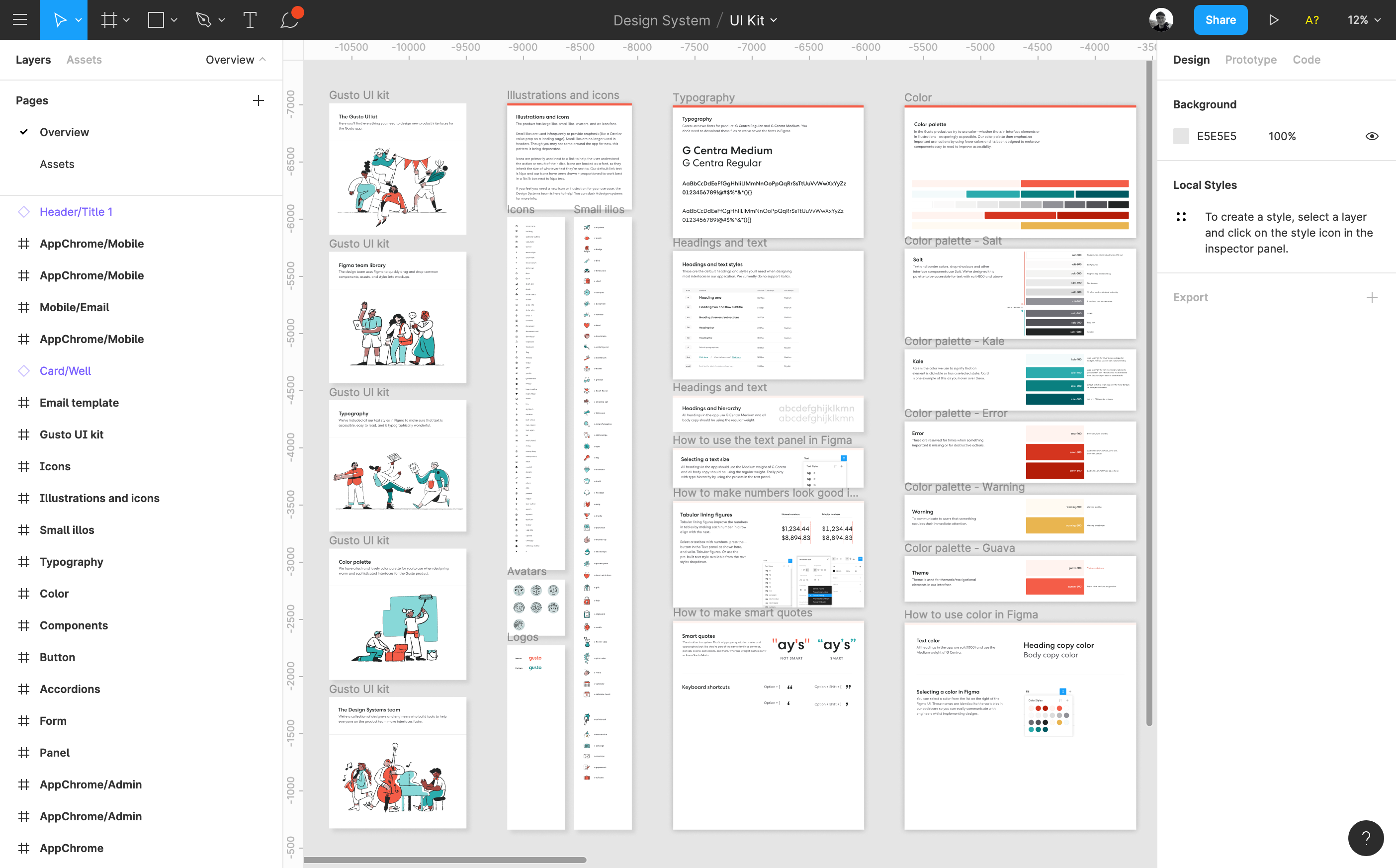Select the Rectangle shape tool

point(156,19)
